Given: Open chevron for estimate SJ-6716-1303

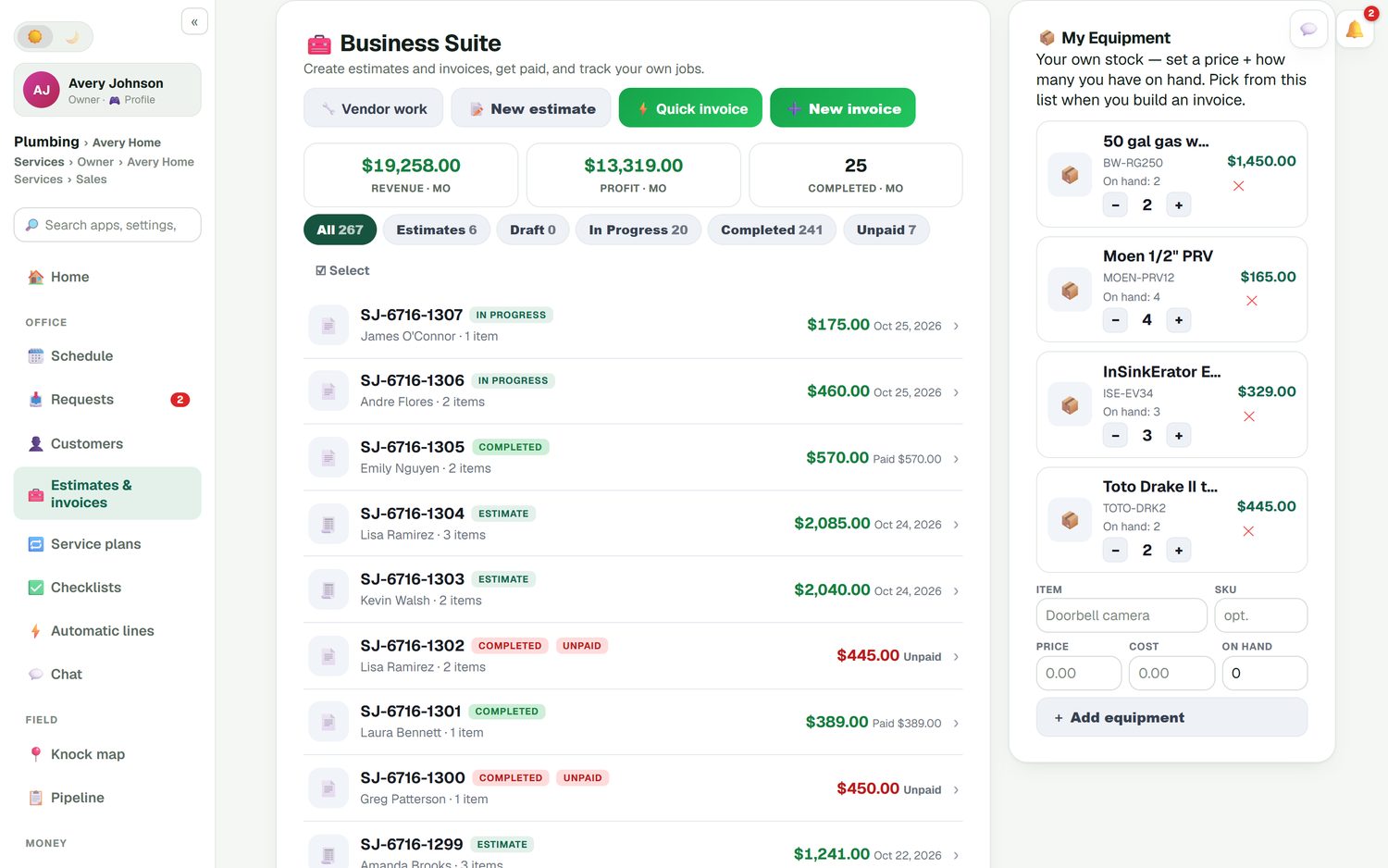Looking at the screenshot, I should click(956, 591).
